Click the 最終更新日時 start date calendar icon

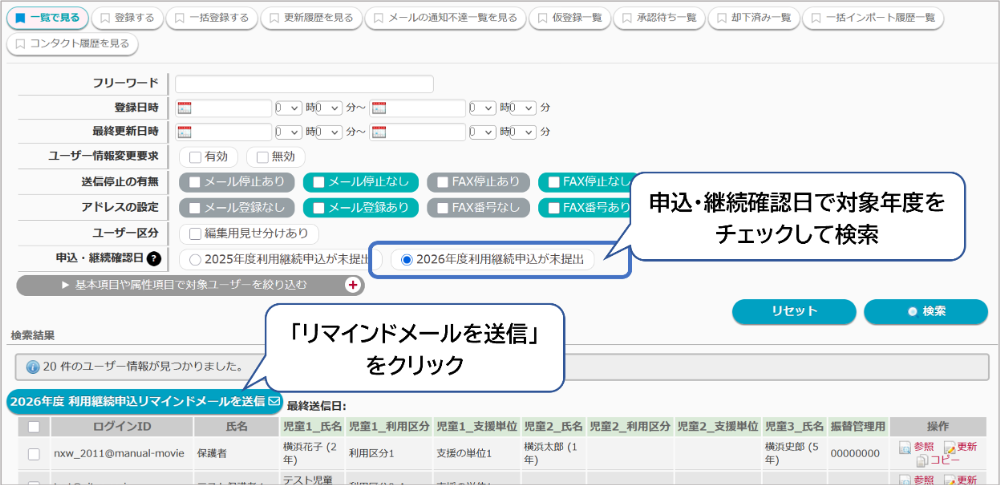coord(184,132)
